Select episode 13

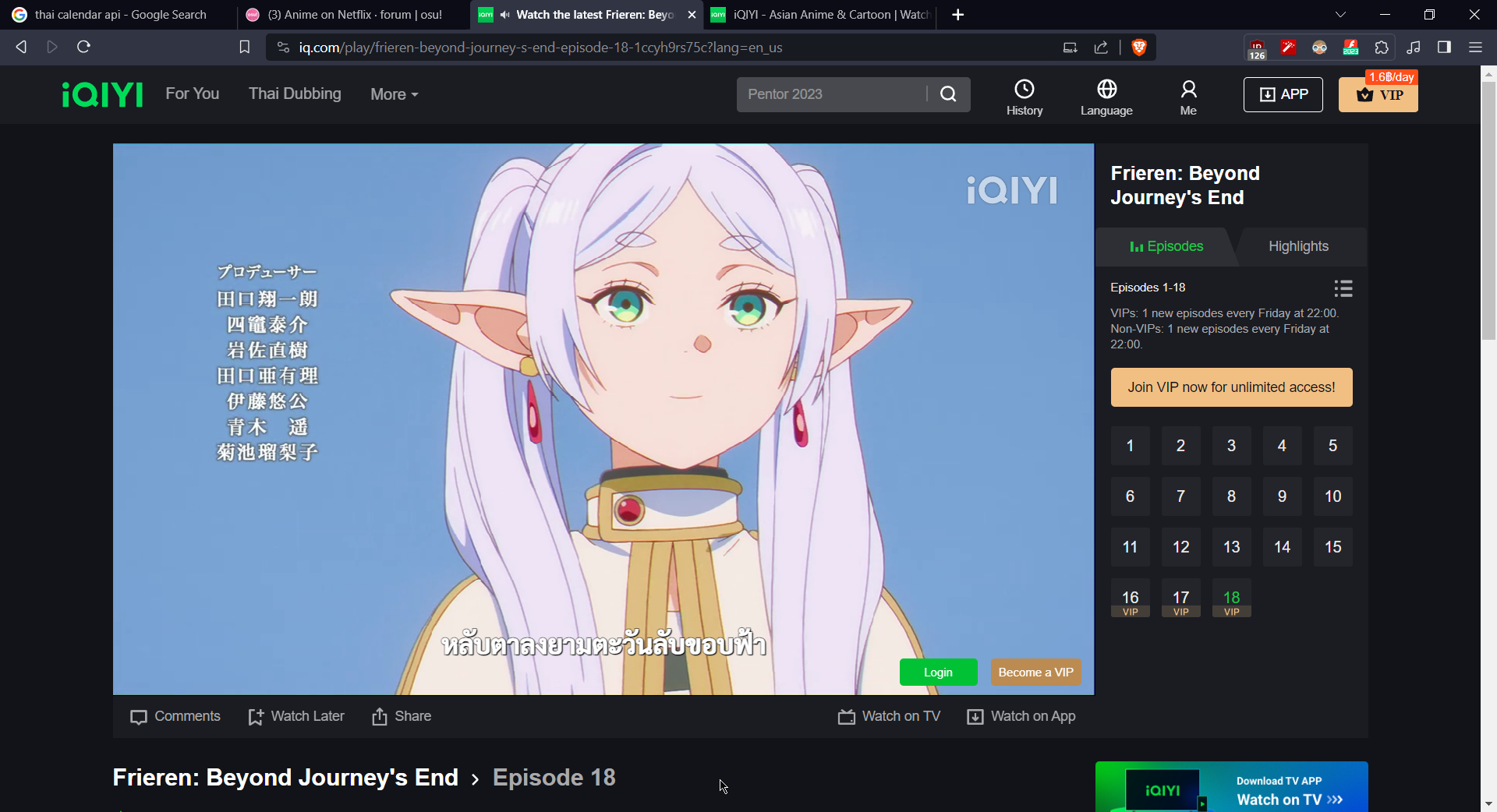click(x=1231, y=547)
